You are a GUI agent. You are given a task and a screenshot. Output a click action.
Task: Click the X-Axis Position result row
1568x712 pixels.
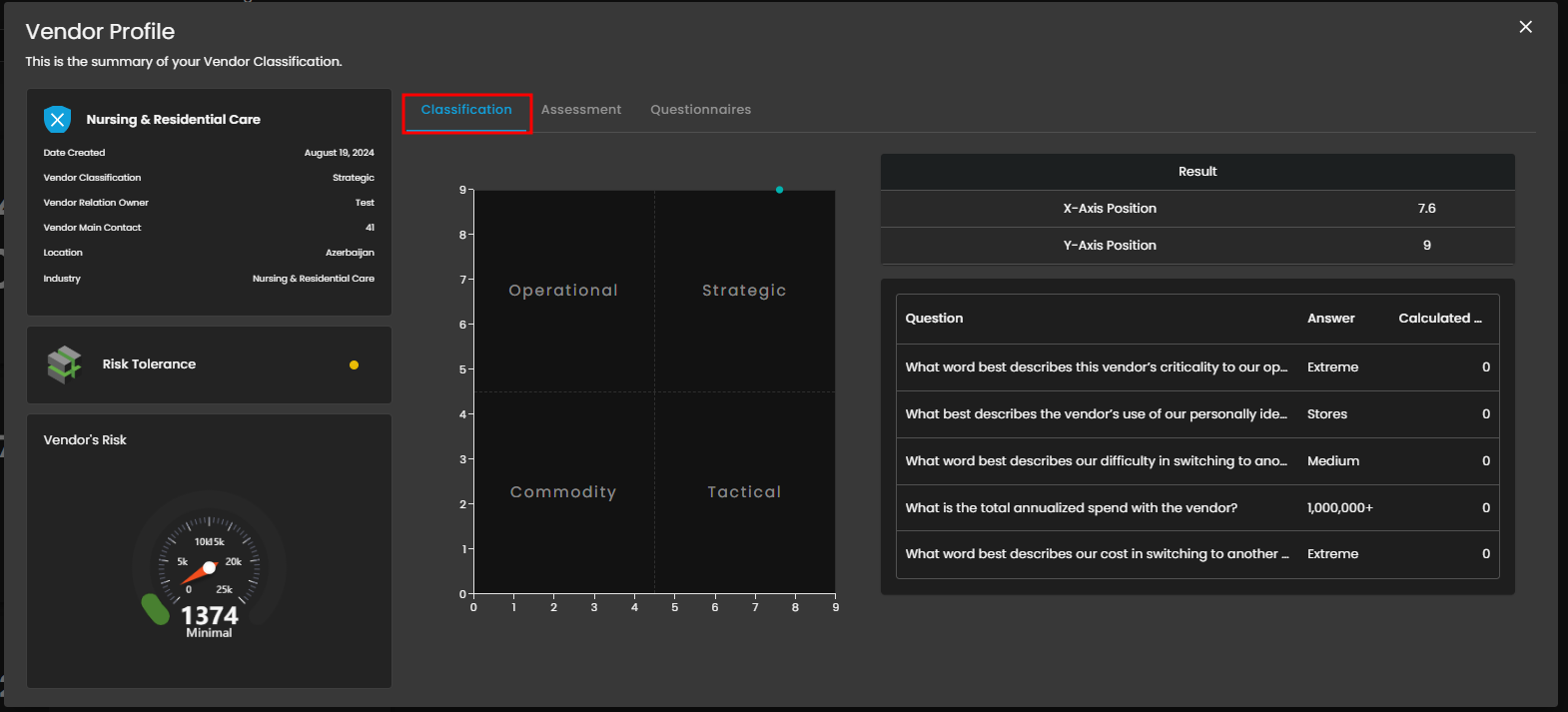click(1196, 209)
